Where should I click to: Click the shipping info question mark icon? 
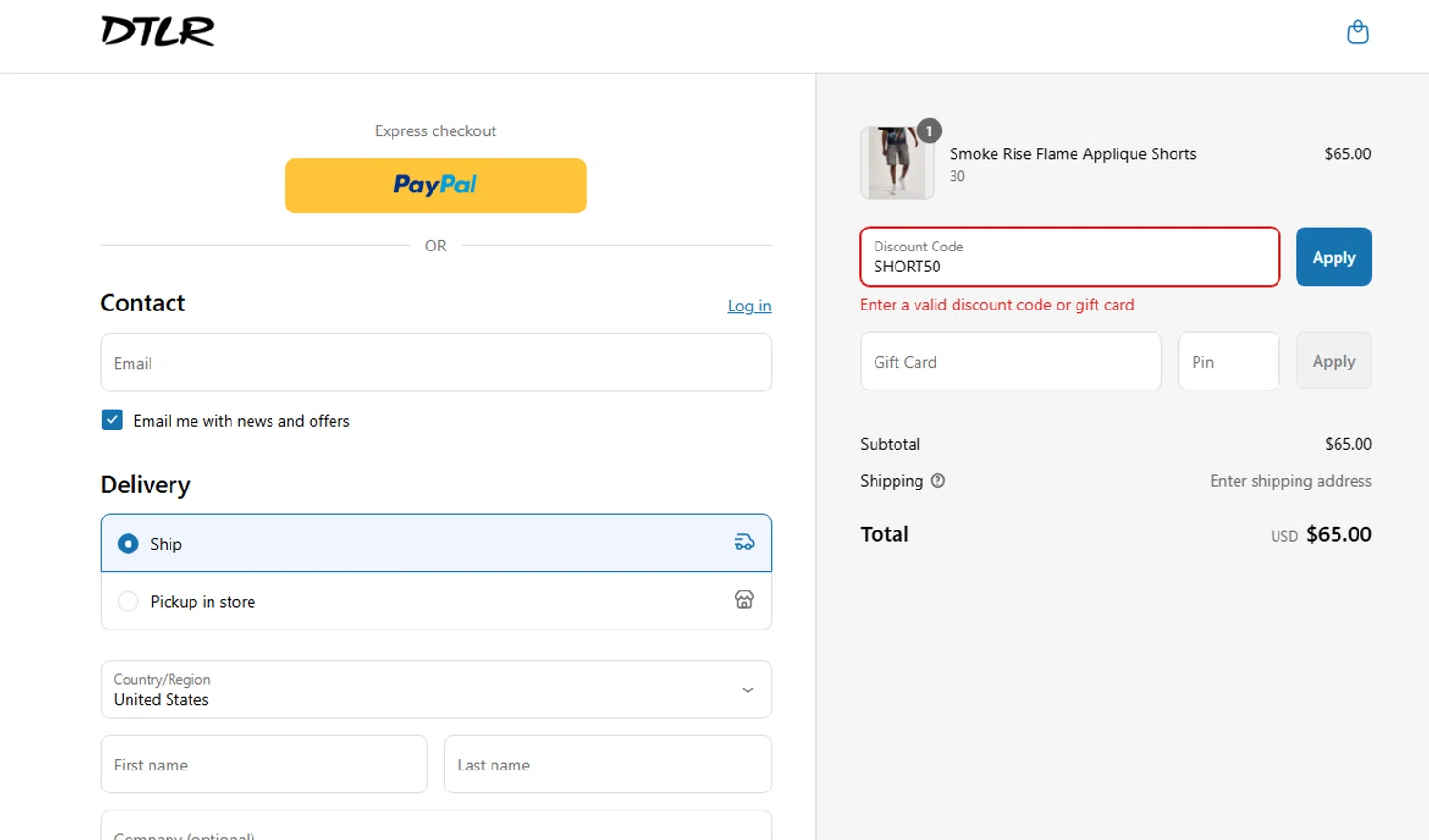click(937, 481)
